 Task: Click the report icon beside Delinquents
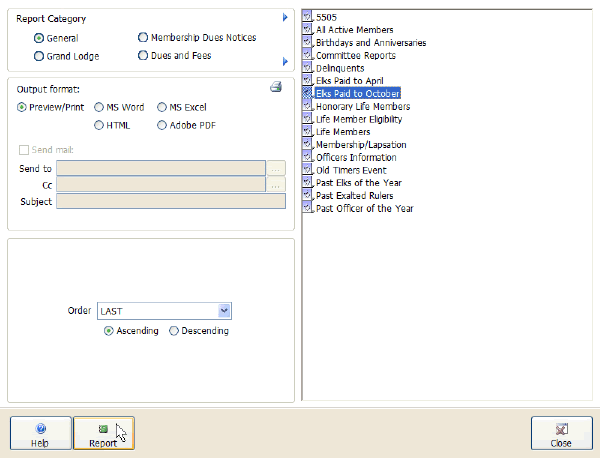(x=308, y=68)
